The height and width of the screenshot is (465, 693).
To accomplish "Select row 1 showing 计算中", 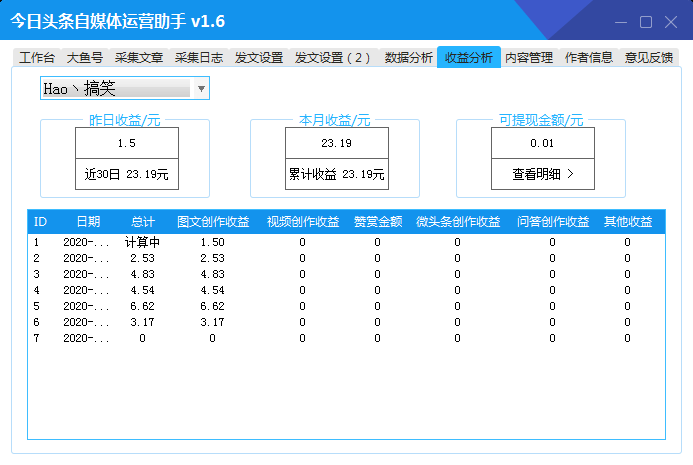I will click(142, 242).
